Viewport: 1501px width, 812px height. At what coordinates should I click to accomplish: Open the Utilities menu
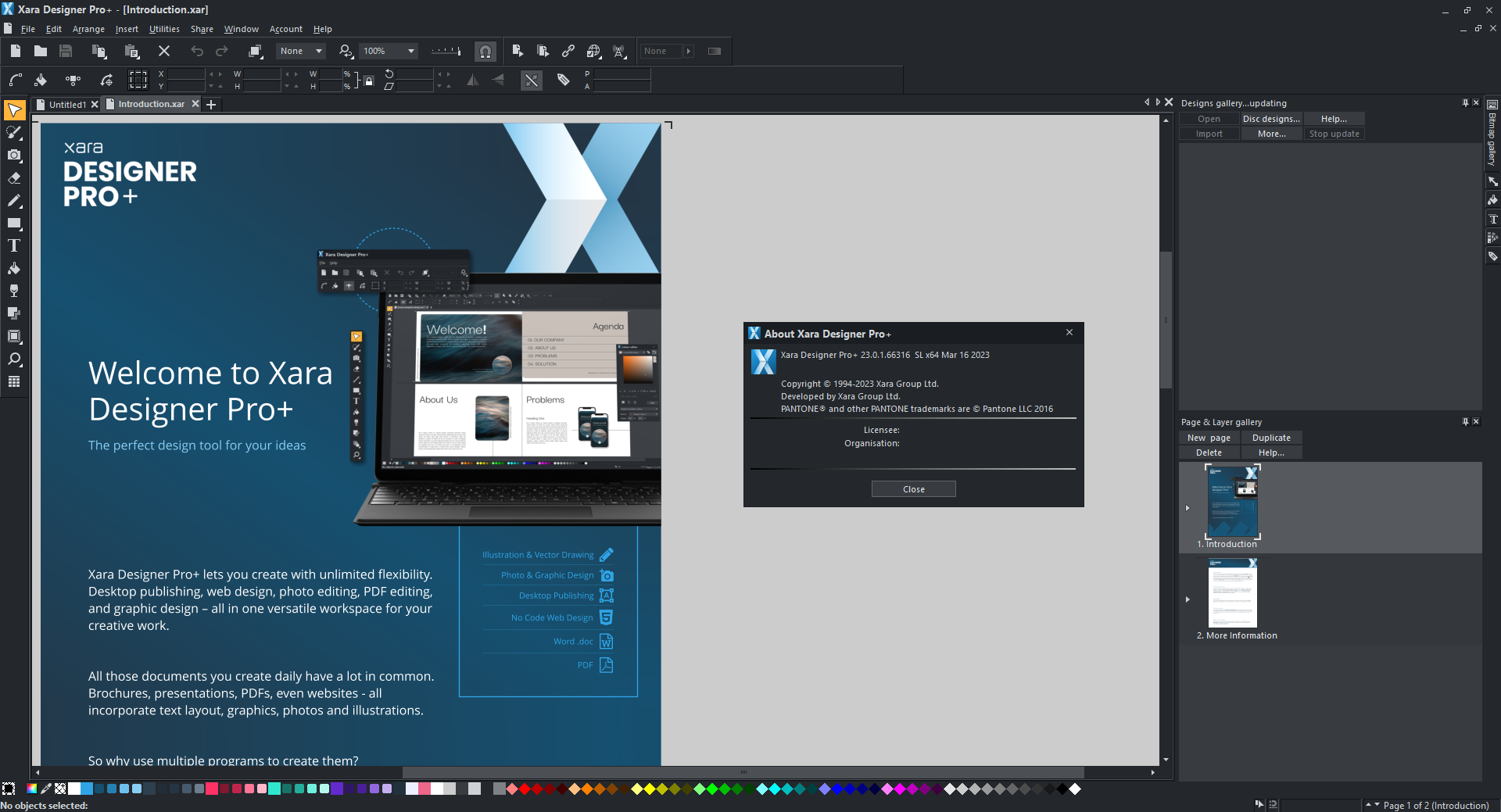point(164,29)
